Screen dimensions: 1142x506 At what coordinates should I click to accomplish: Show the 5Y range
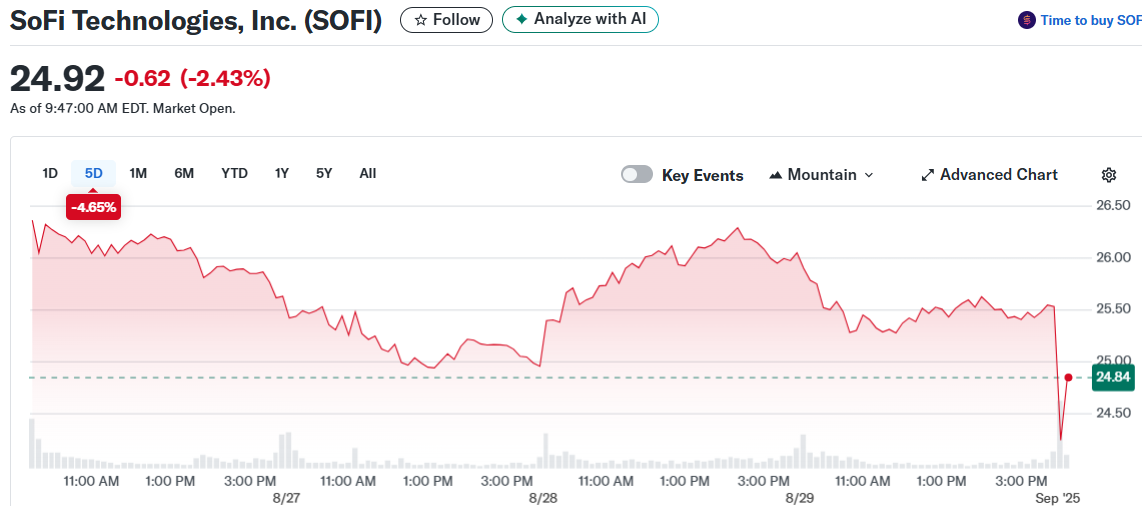pyautogui.click(x=324, y=173)
